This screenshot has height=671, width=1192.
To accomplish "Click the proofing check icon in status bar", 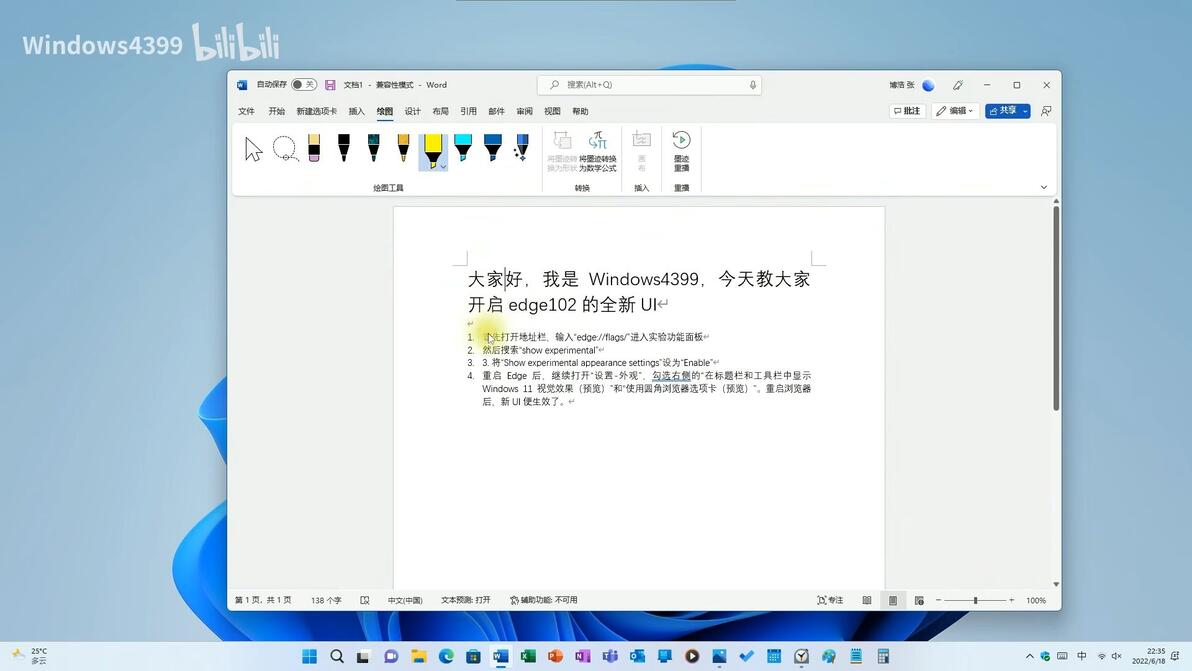I will point(365,600).
